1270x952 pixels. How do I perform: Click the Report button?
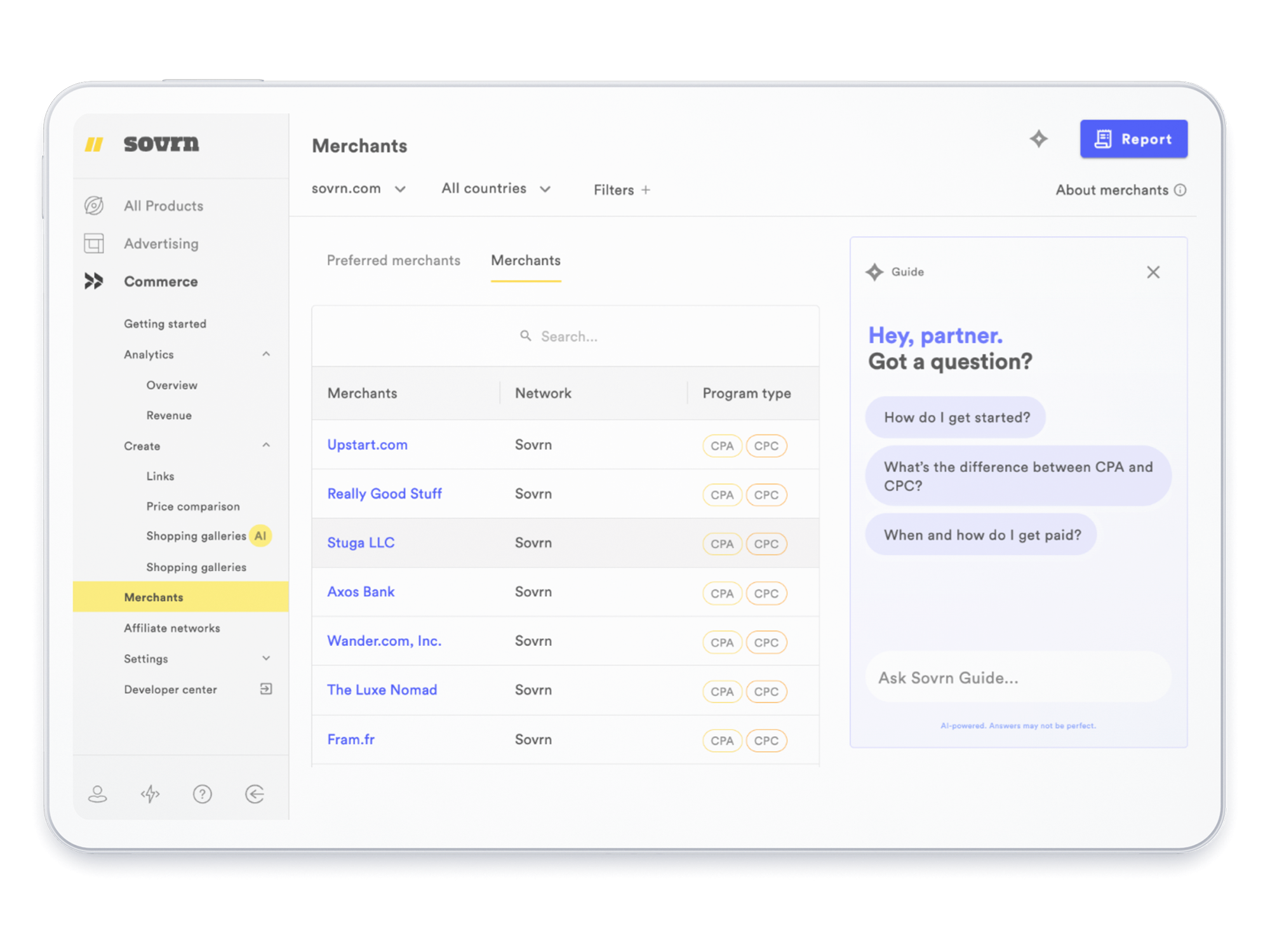click(1133, 139)
